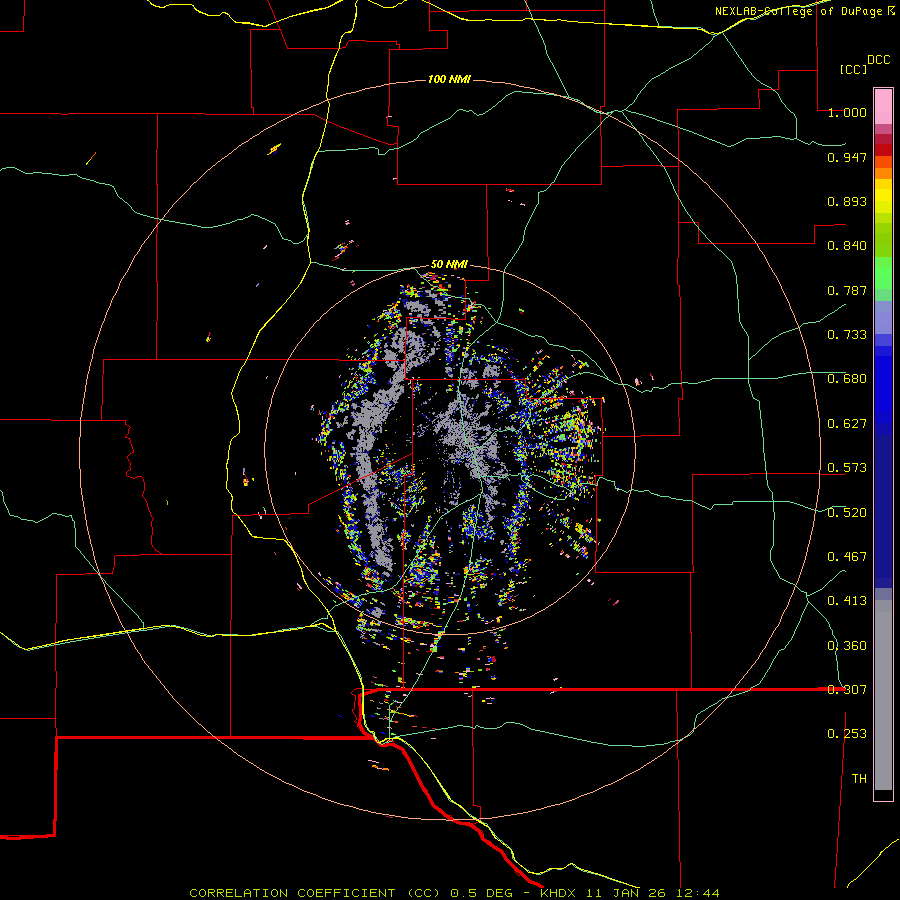The width and height of the screenshot is (900, 900).
Task: Select the 0.520 legend value
Action: pyautogui.click(x=847, y=513)
